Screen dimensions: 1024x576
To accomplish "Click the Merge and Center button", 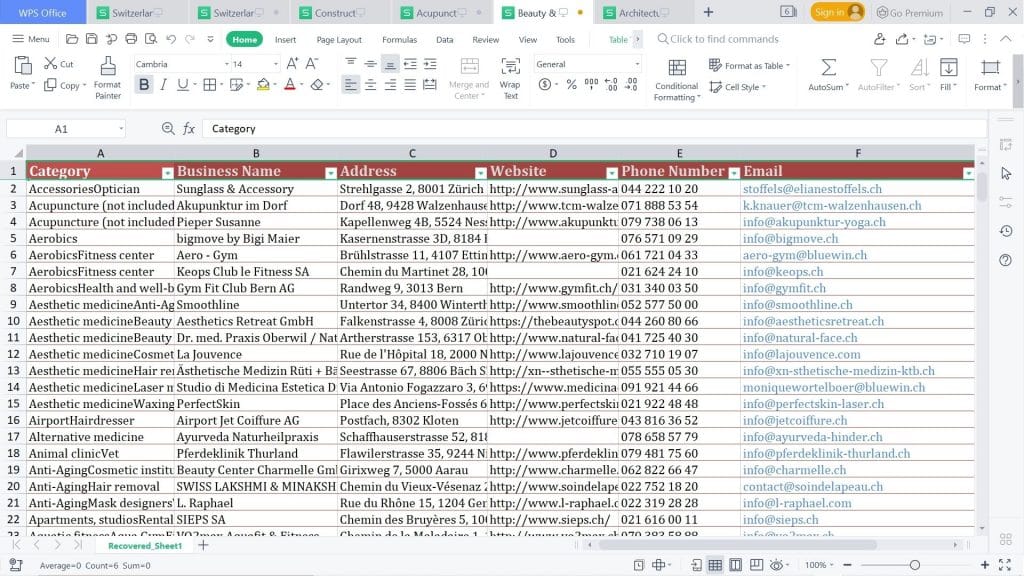I will 469,78.
